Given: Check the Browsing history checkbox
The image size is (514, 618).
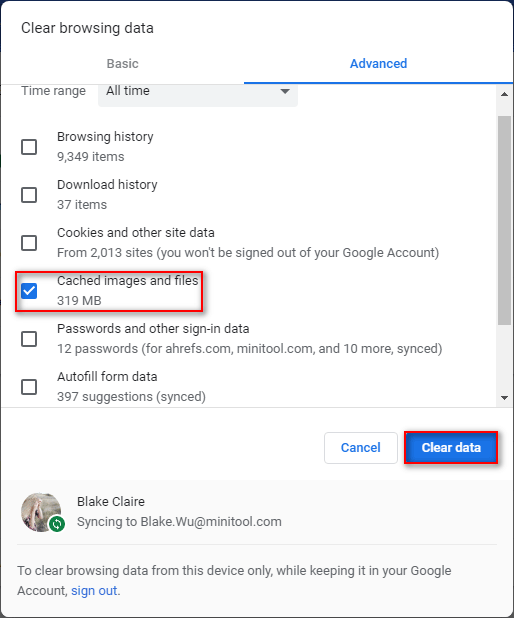Looking at the screenshot, I should pyautogui.click(x=29, y=147).
